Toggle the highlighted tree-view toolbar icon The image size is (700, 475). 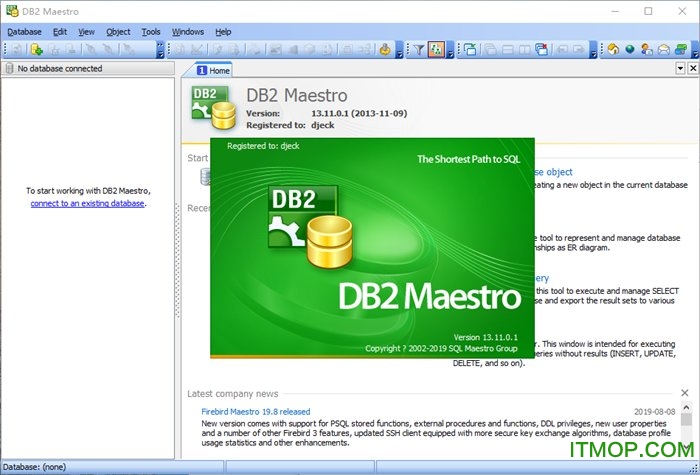click(x=436, y=50)
